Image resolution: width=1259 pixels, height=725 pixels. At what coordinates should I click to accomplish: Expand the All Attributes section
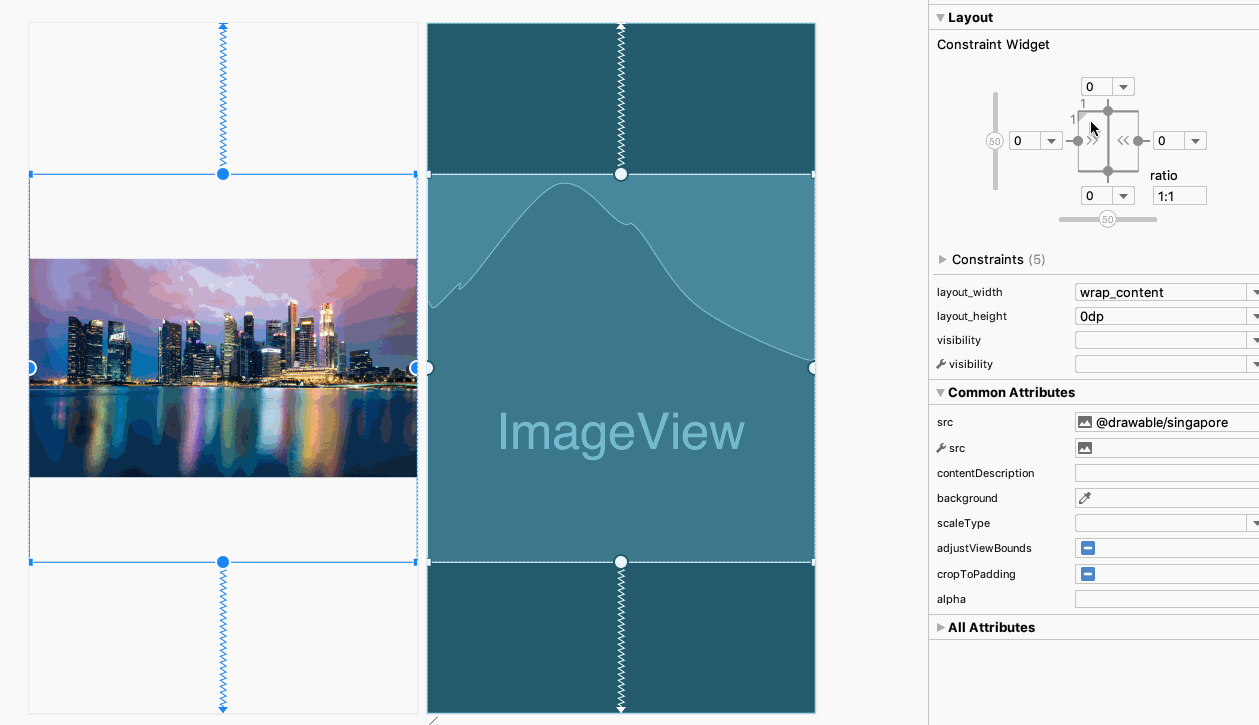pyautogui.click(x=940, y=628)
